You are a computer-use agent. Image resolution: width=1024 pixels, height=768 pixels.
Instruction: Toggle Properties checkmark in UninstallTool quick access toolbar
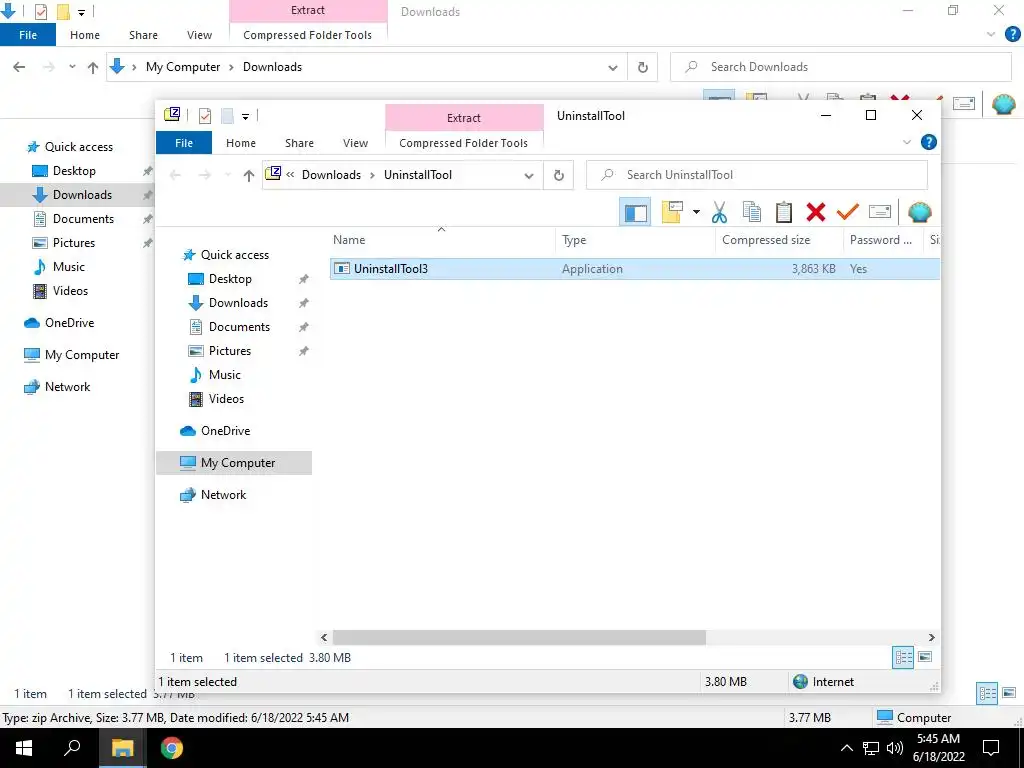pyautogui.click(x=204, y=116)
